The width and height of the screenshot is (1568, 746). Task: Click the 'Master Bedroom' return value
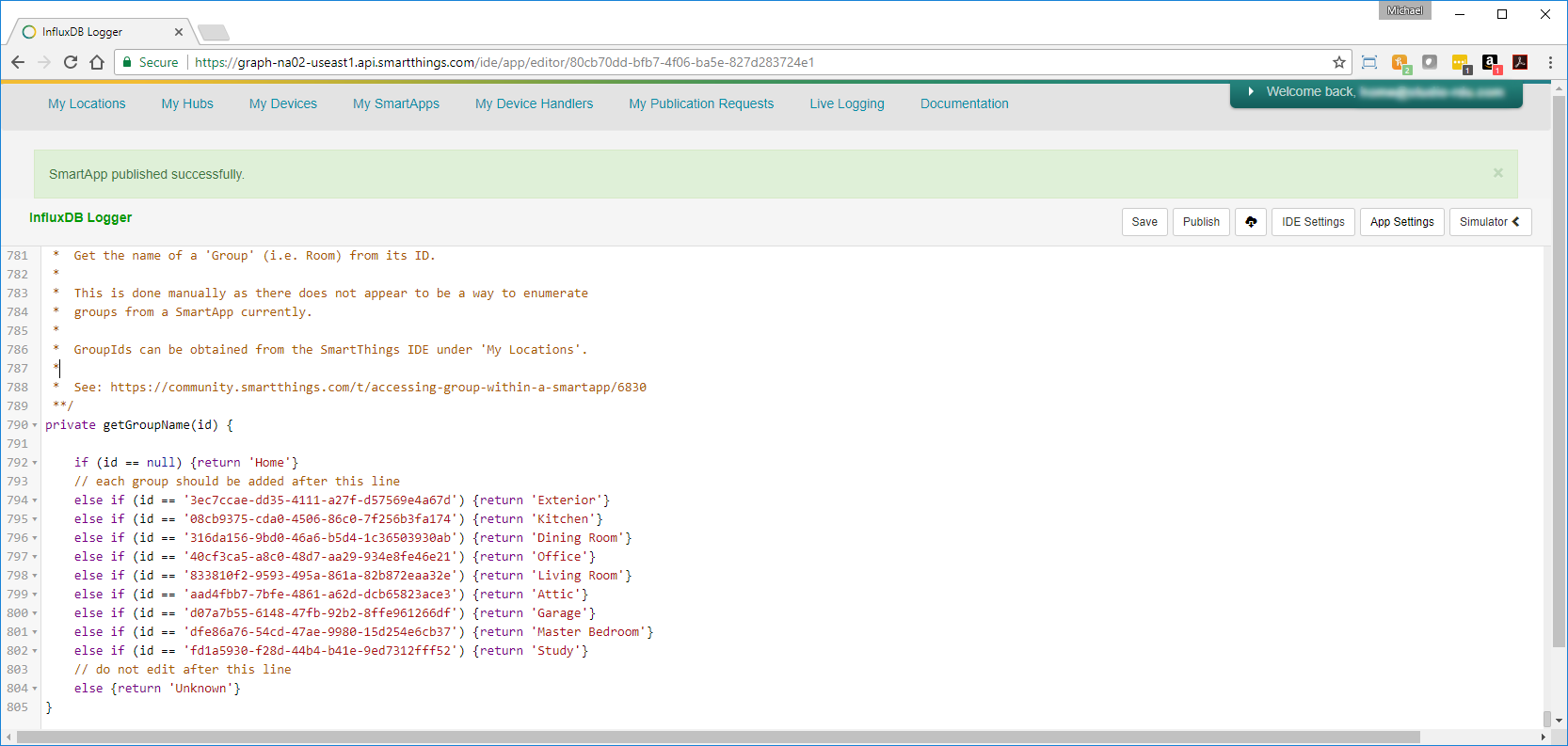click(588, 632)
